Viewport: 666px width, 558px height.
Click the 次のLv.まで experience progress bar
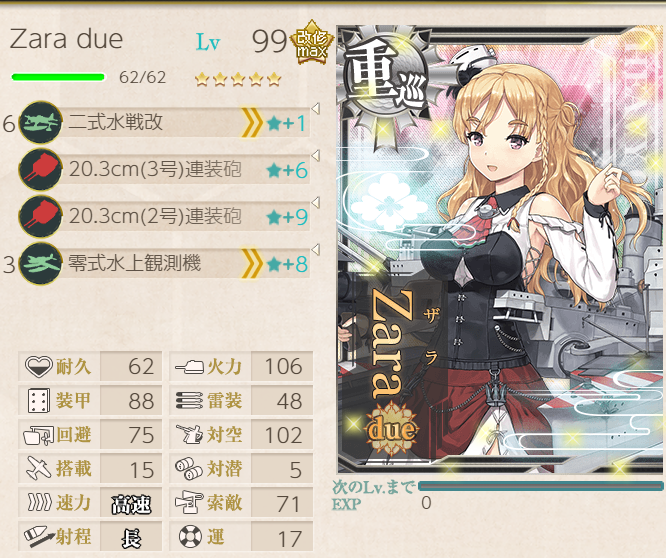point(540,486)
